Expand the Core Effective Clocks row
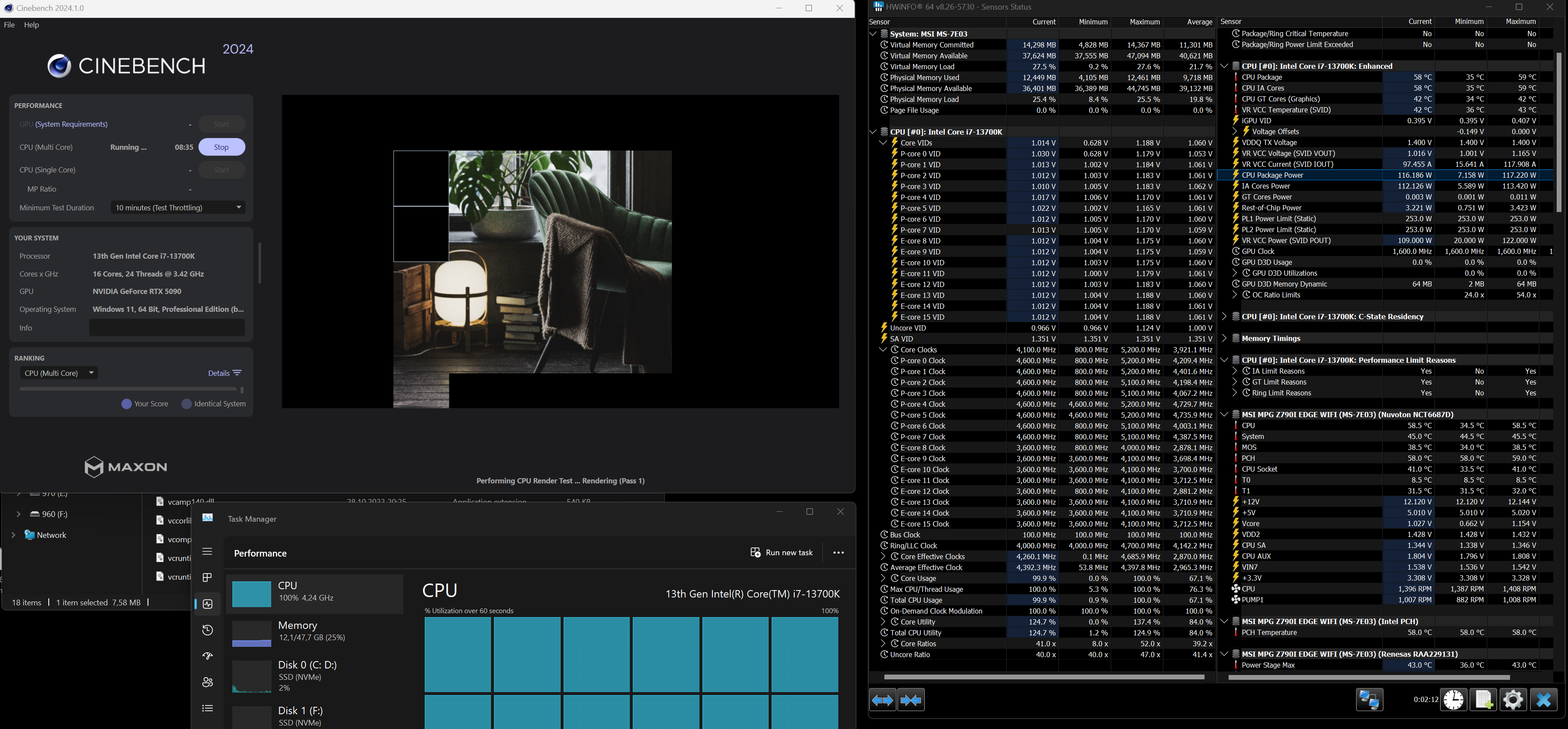 click(883, 557)
